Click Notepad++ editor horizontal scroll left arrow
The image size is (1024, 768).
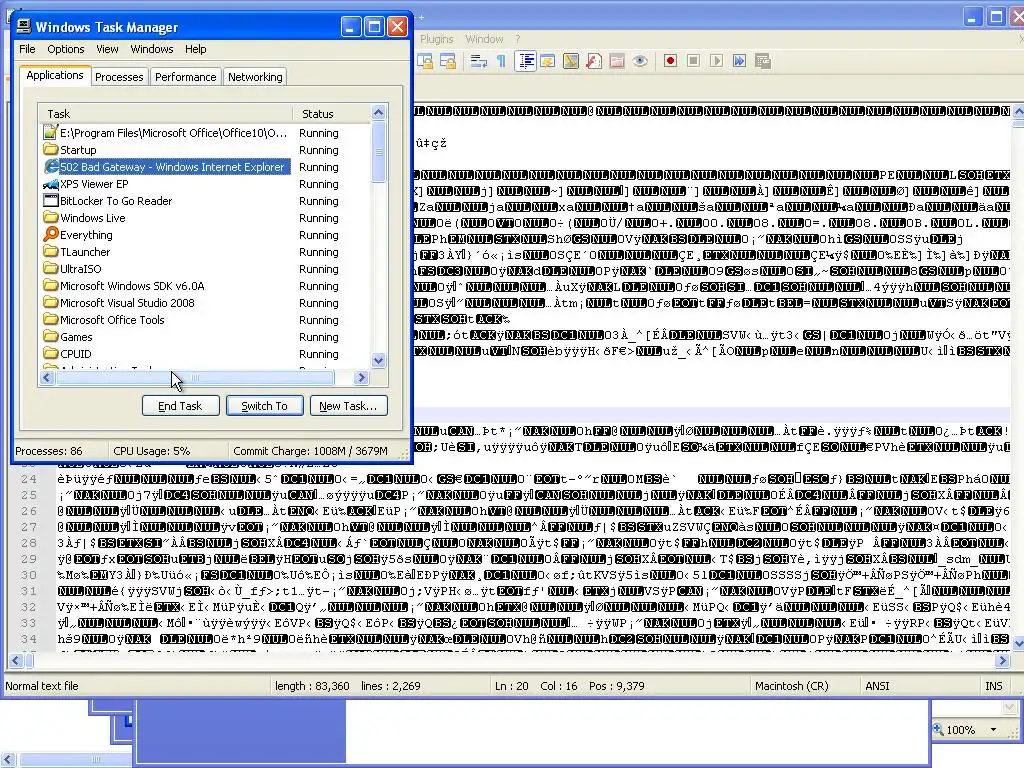coord(16,661)
